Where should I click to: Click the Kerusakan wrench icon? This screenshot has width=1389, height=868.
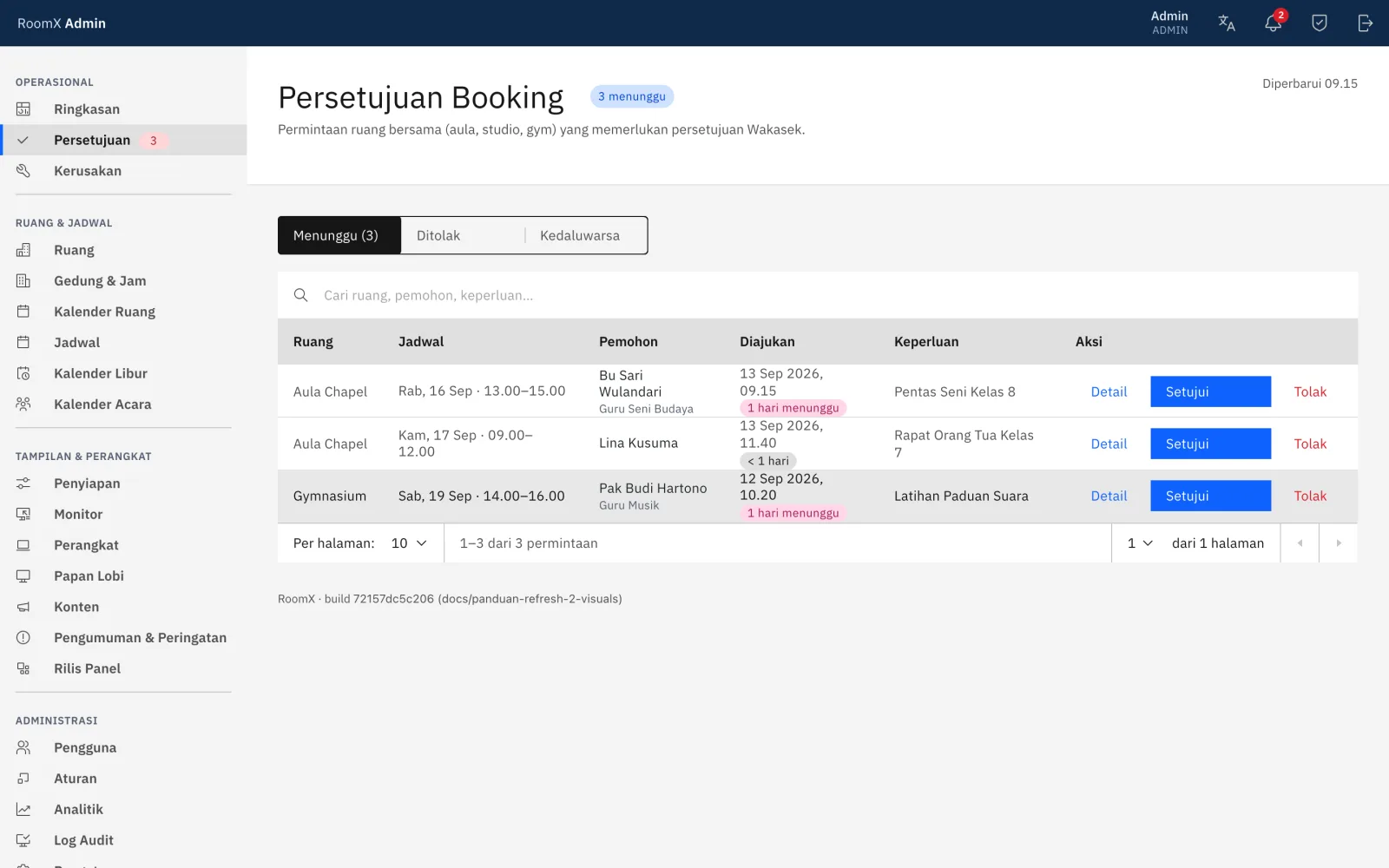click(23, 171)
